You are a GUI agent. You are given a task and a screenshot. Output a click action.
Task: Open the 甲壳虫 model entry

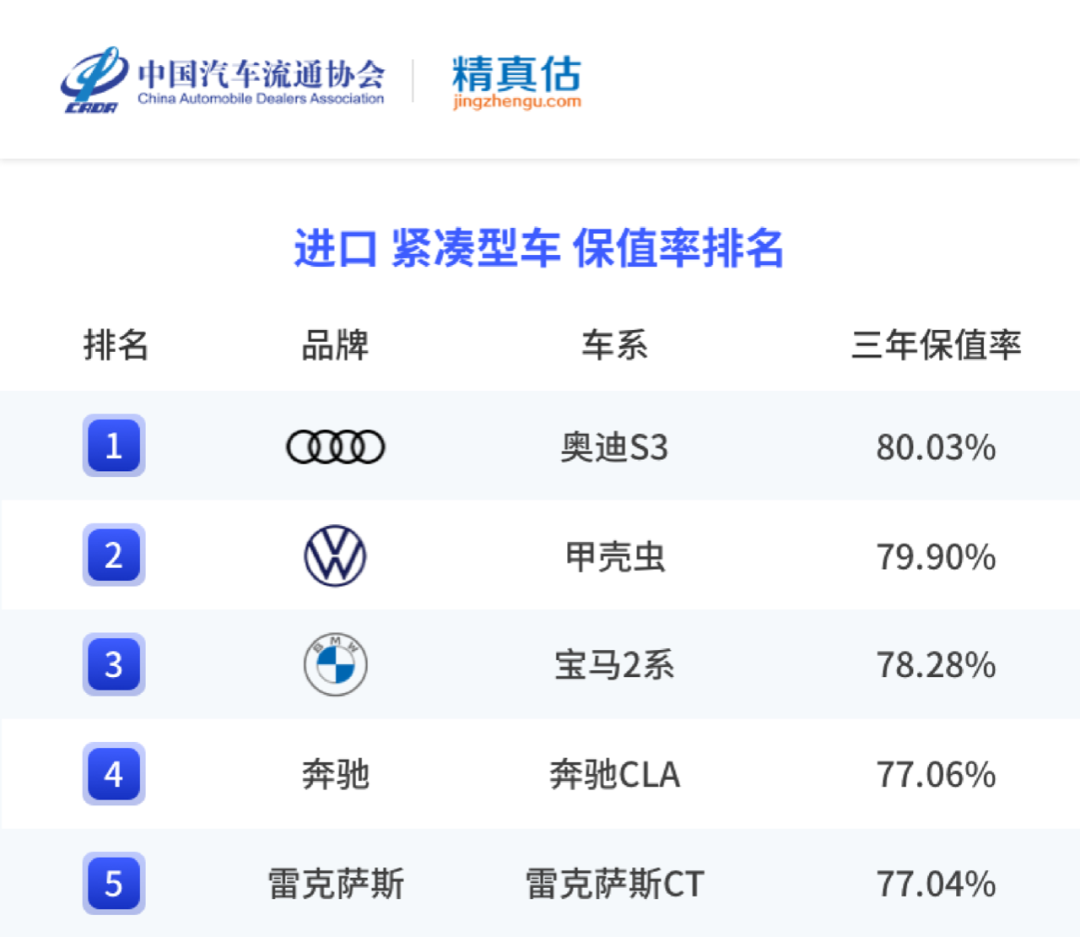coord(614,556)
